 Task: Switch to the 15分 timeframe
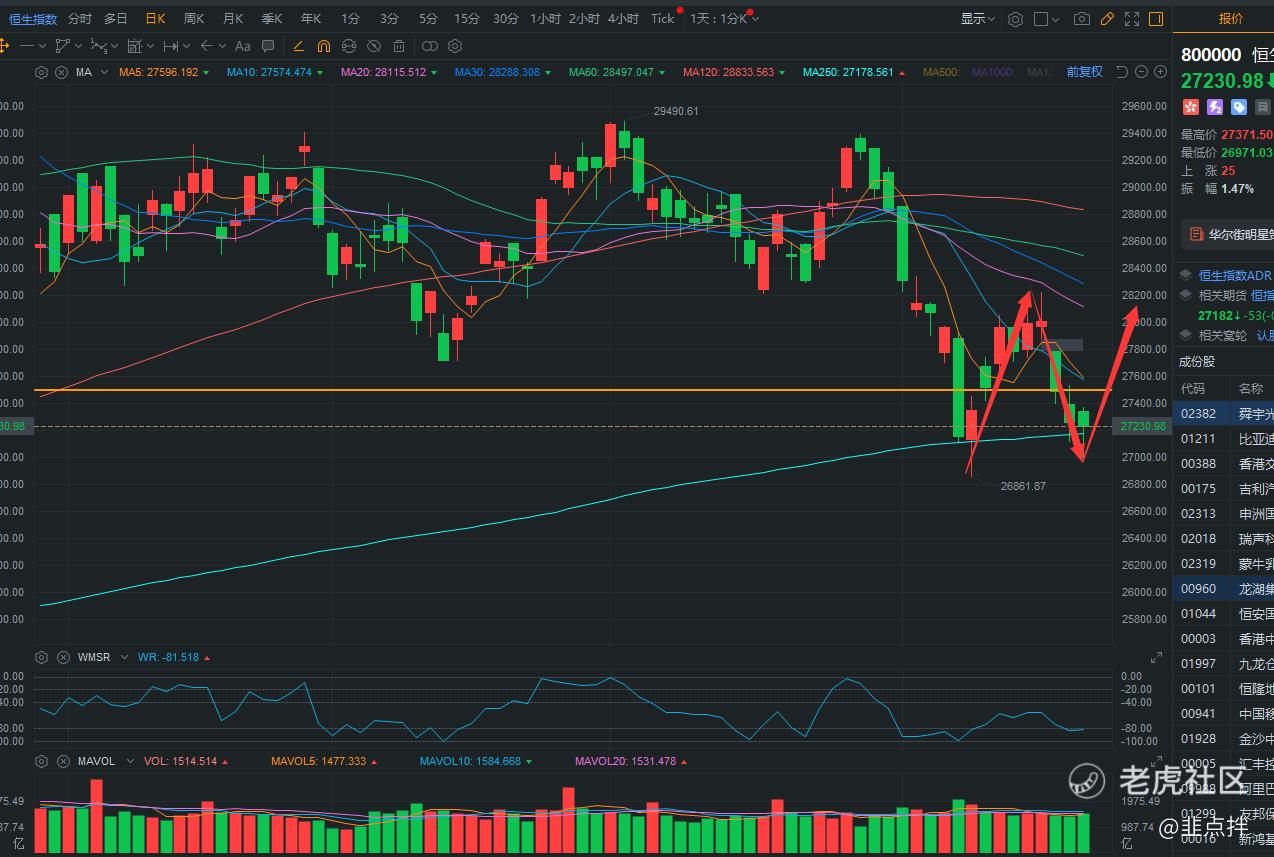[466, 18]
